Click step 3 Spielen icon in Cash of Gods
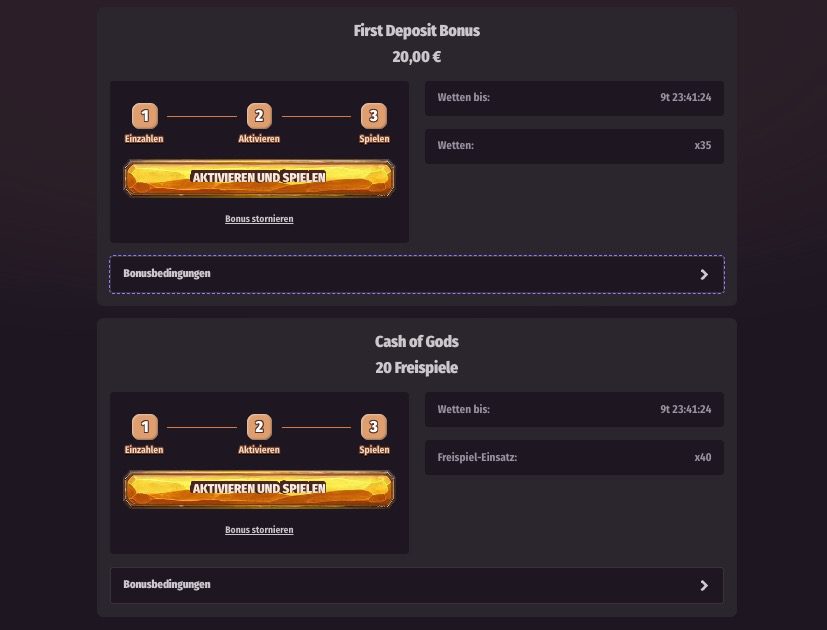827x630 pixels. 374,429
